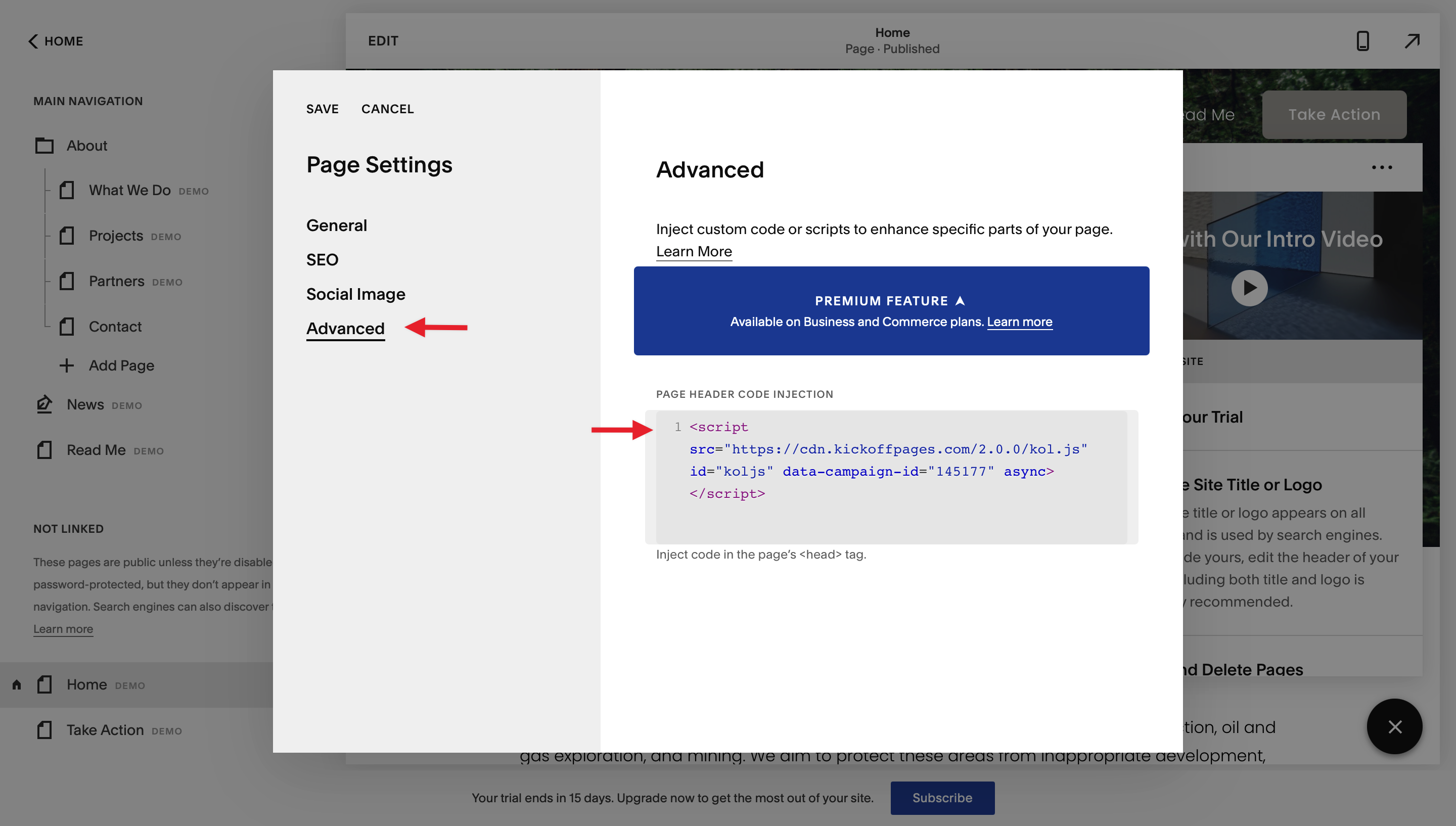Play the intro video
The width and height of the screenshot is (1456, 826).
(1249, 288)
